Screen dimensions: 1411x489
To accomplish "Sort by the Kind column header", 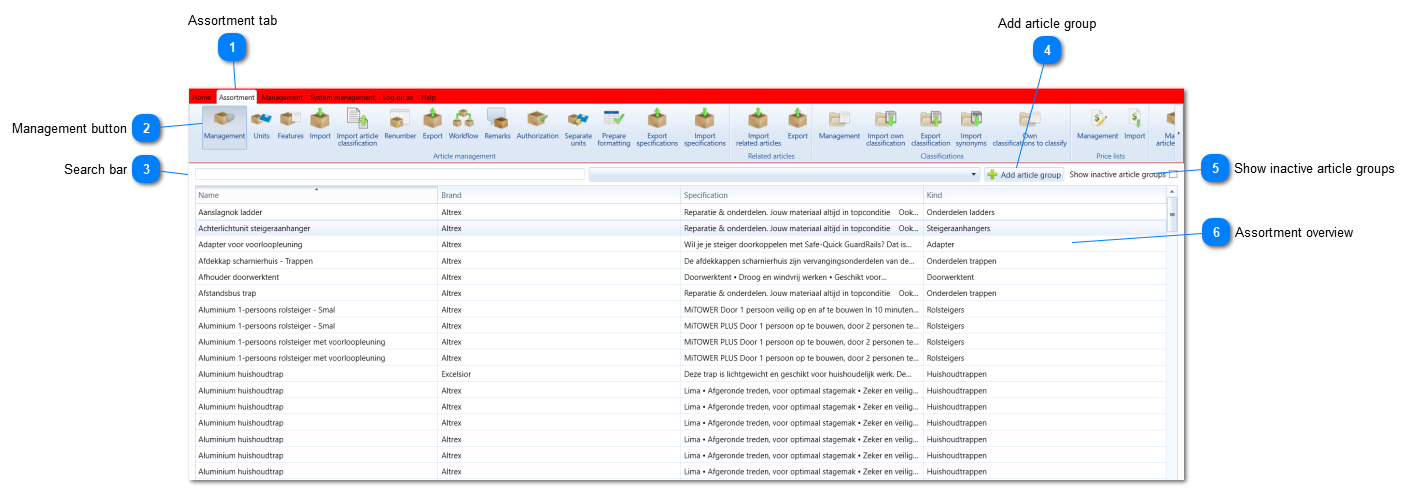I will 1044,195.
